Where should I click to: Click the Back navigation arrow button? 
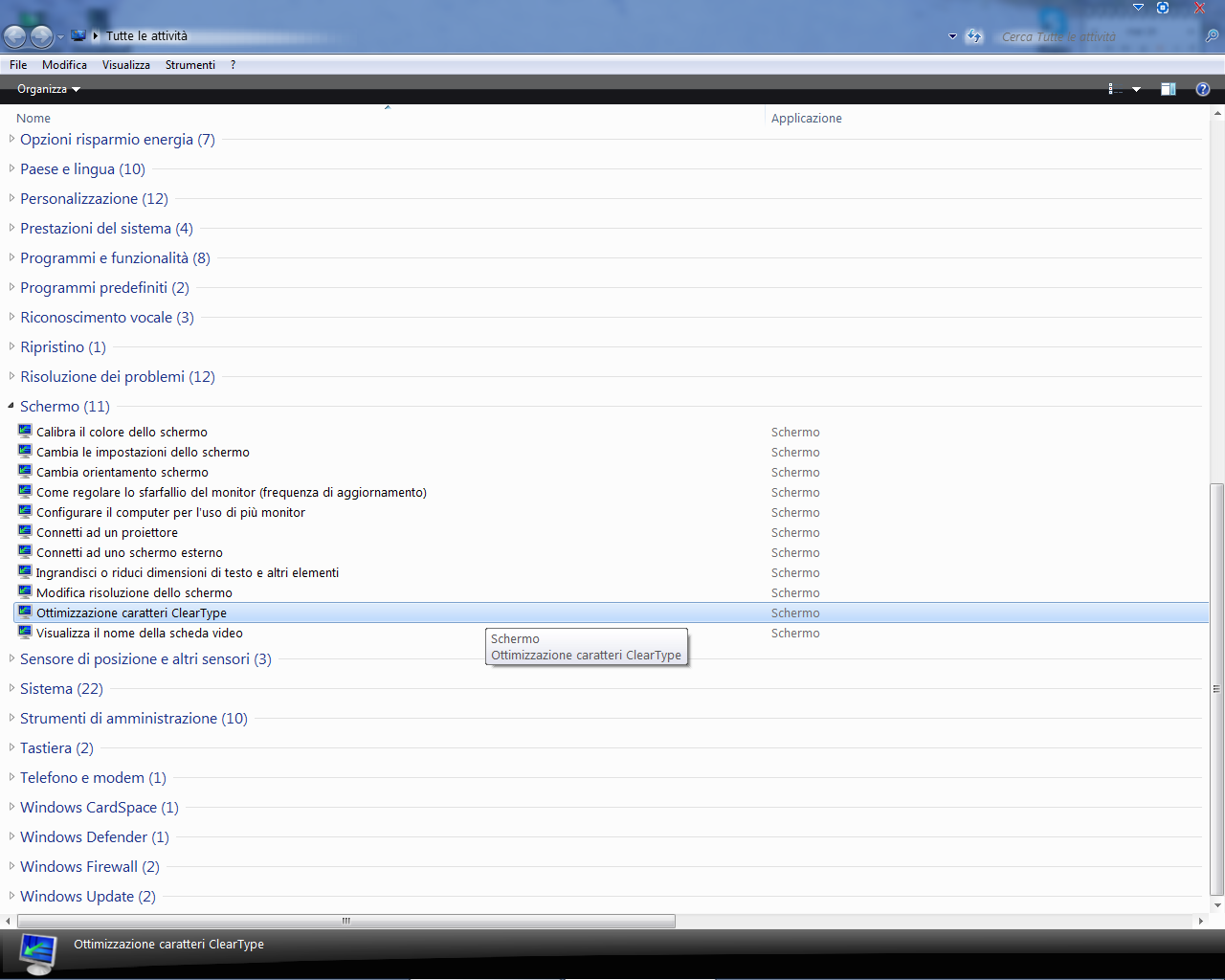click(x=15, y=36)
